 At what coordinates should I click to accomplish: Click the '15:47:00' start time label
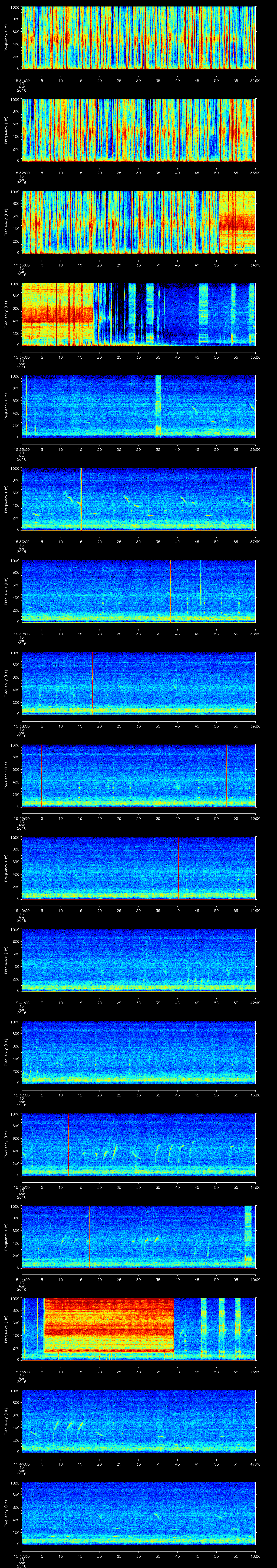click(x=21, y=1556)
